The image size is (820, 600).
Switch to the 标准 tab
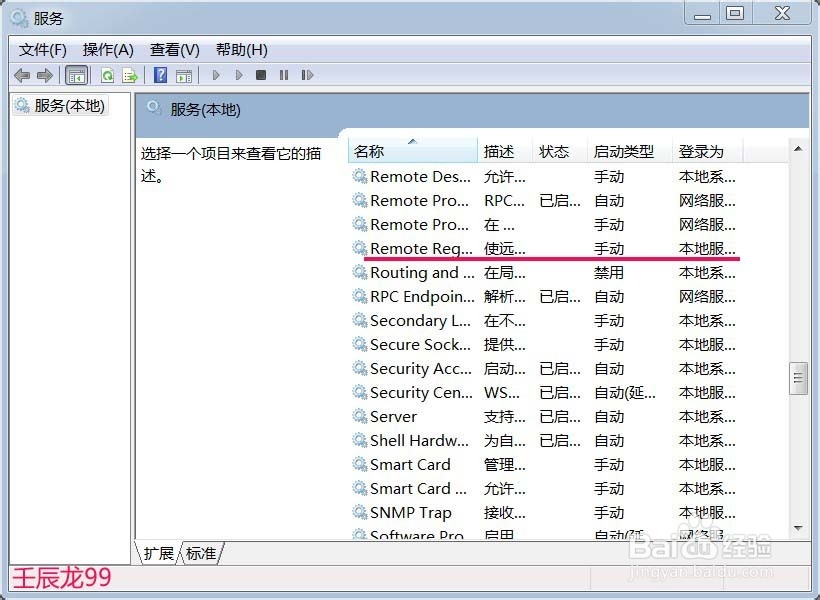[200, 553]
